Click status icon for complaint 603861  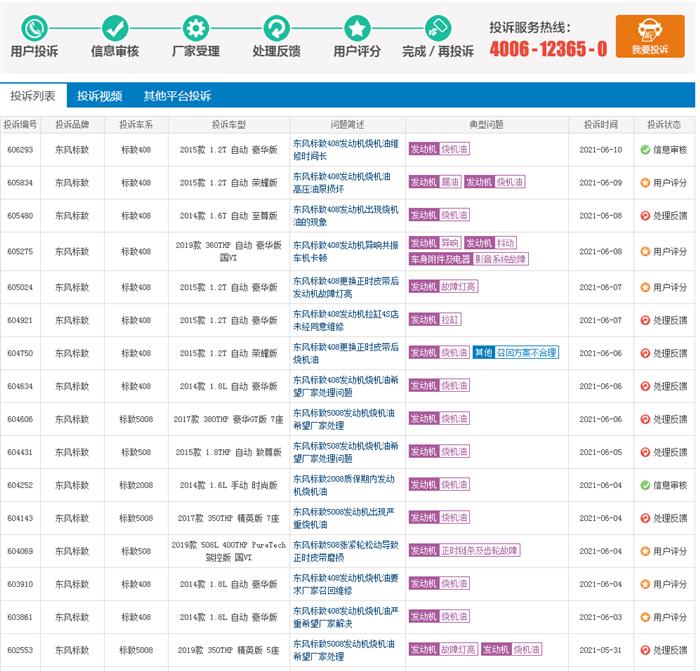point(645,617)
